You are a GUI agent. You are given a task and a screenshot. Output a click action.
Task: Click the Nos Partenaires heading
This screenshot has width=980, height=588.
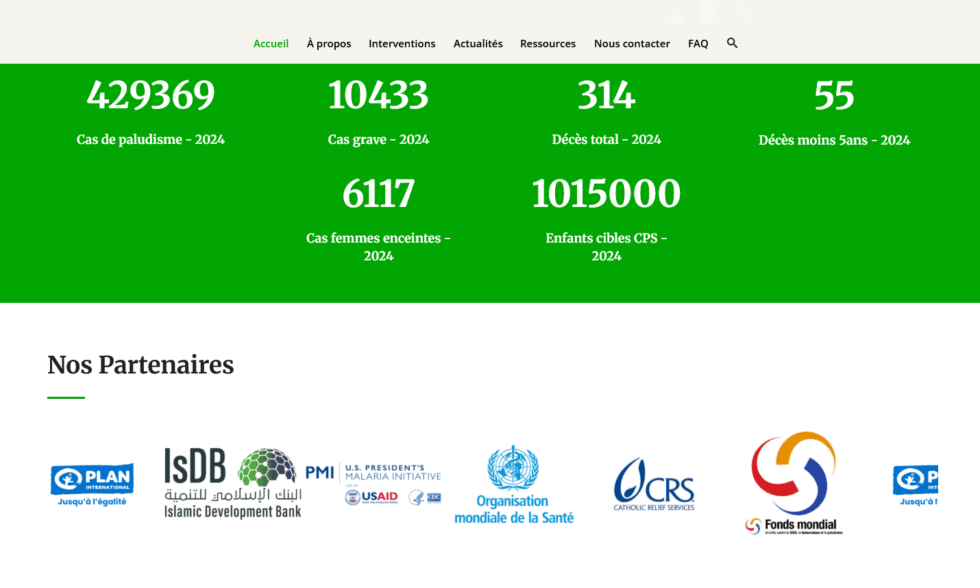(141, 365)
